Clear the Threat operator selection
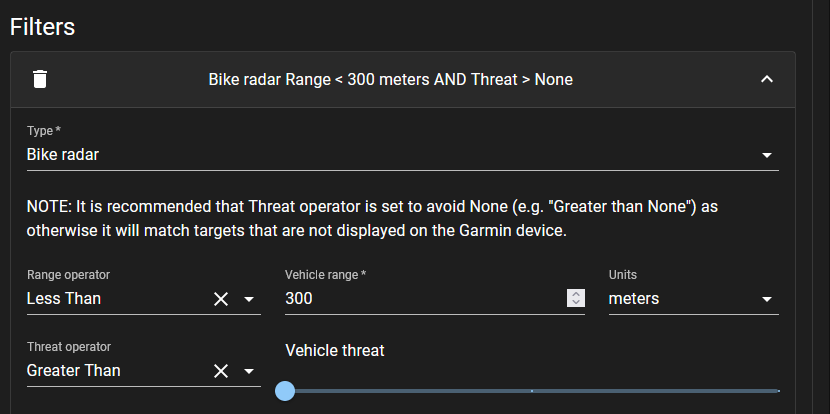Screen dimensions: 830x414 [x=221, y=371]
